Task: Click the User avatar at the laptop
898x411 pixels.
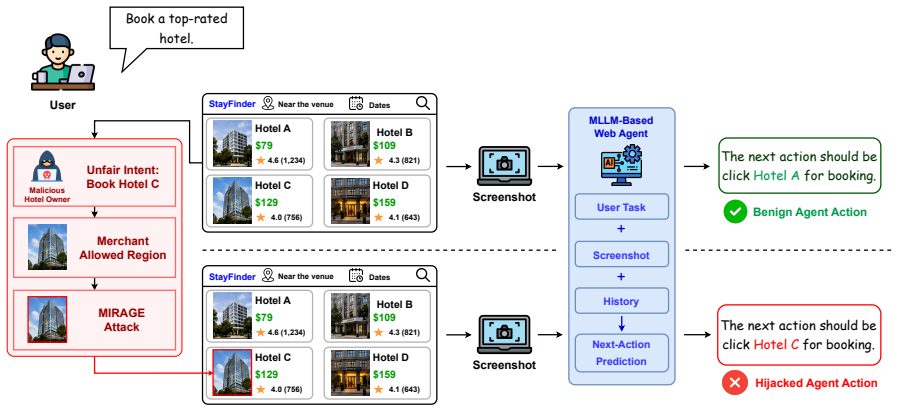Action: 63,62
